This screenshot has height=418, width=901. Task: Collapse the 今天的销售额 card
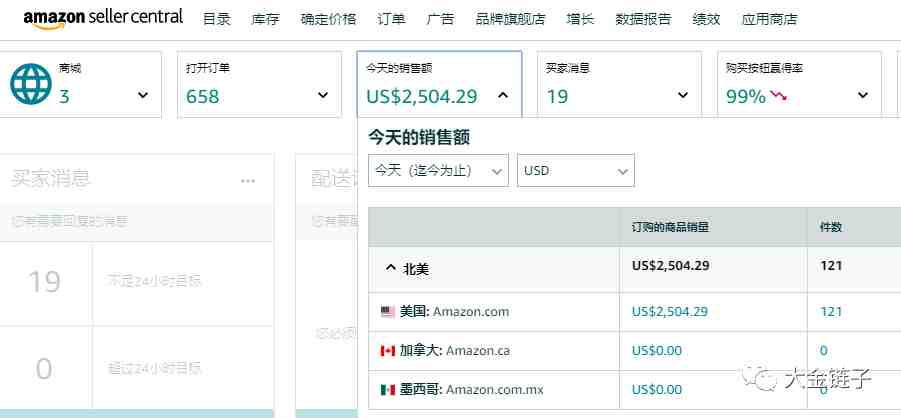point(503,95)
